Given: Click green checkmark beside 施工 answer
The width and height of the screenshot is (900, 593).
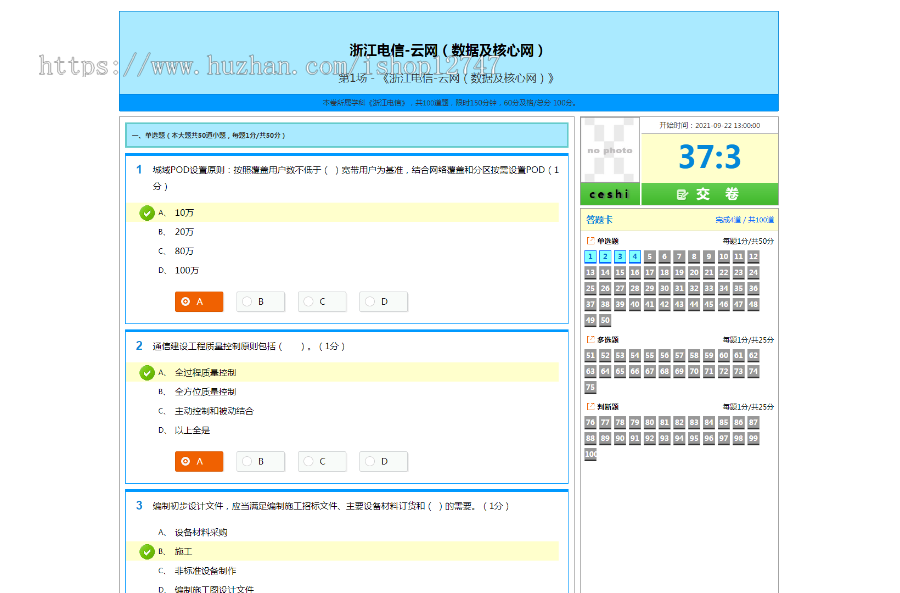Looking at the screenshot, I should [x=147, y=552].
